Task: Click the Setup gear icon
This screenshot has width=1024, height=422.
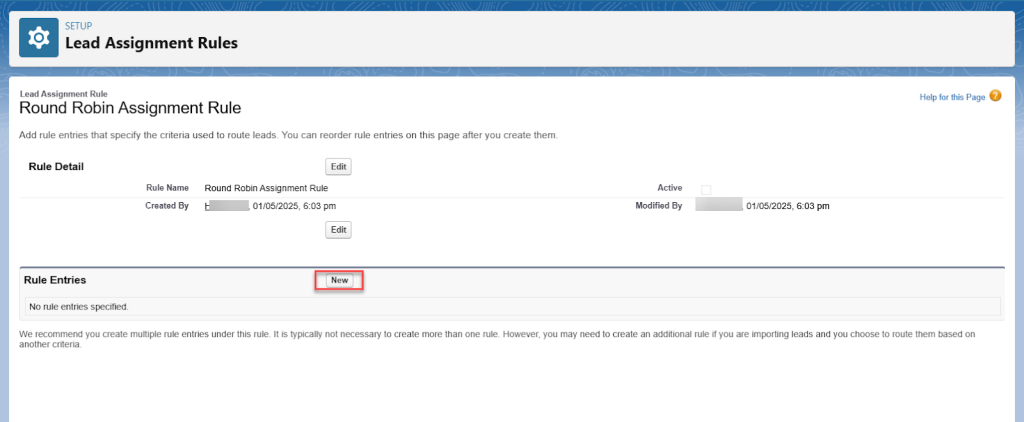Action: click(x=39, y=37)
